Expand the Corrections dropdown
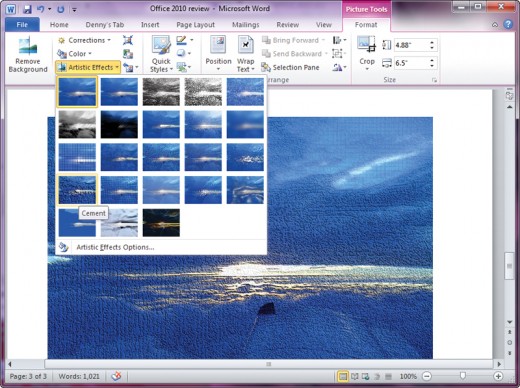The width and height of the screenshot is (520, 388). click(x=84, y=40)
